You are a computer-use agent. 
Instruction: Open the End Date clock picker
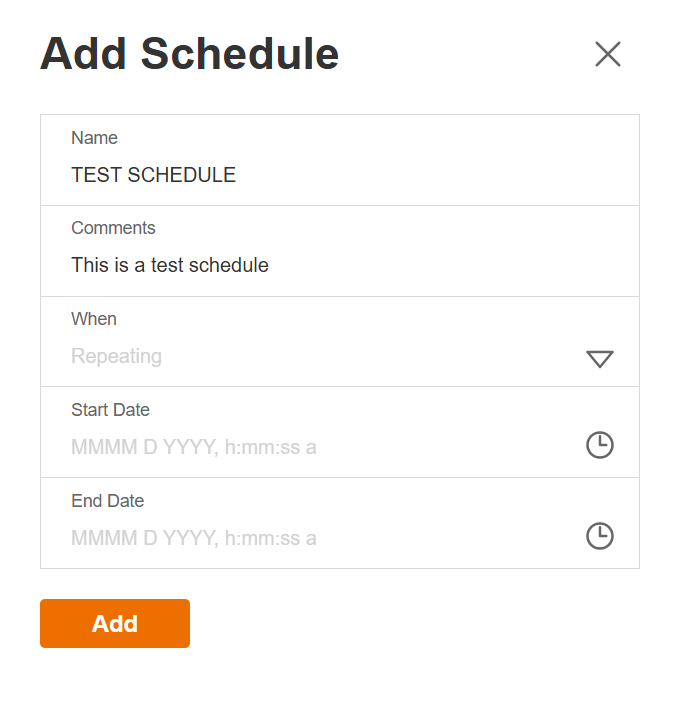click(599, 536)
